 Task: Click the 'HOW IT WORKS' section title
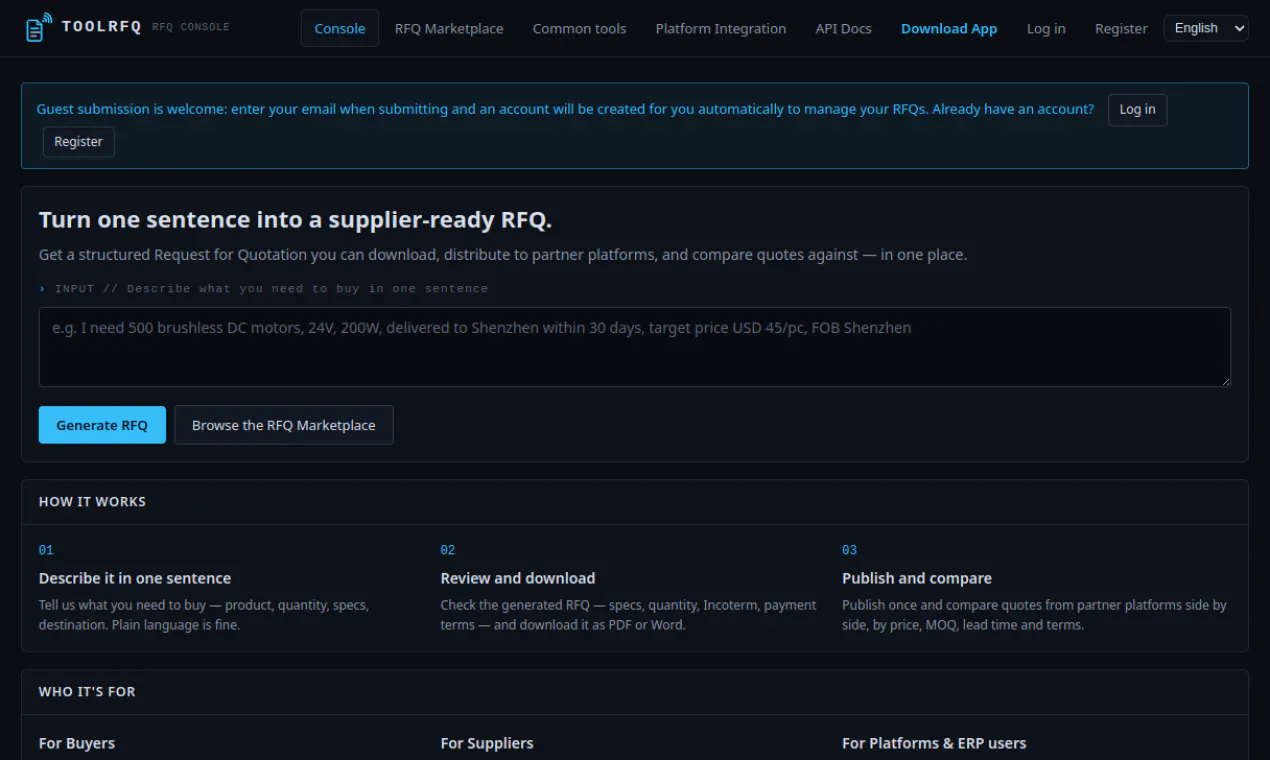[x=92, y=502]
